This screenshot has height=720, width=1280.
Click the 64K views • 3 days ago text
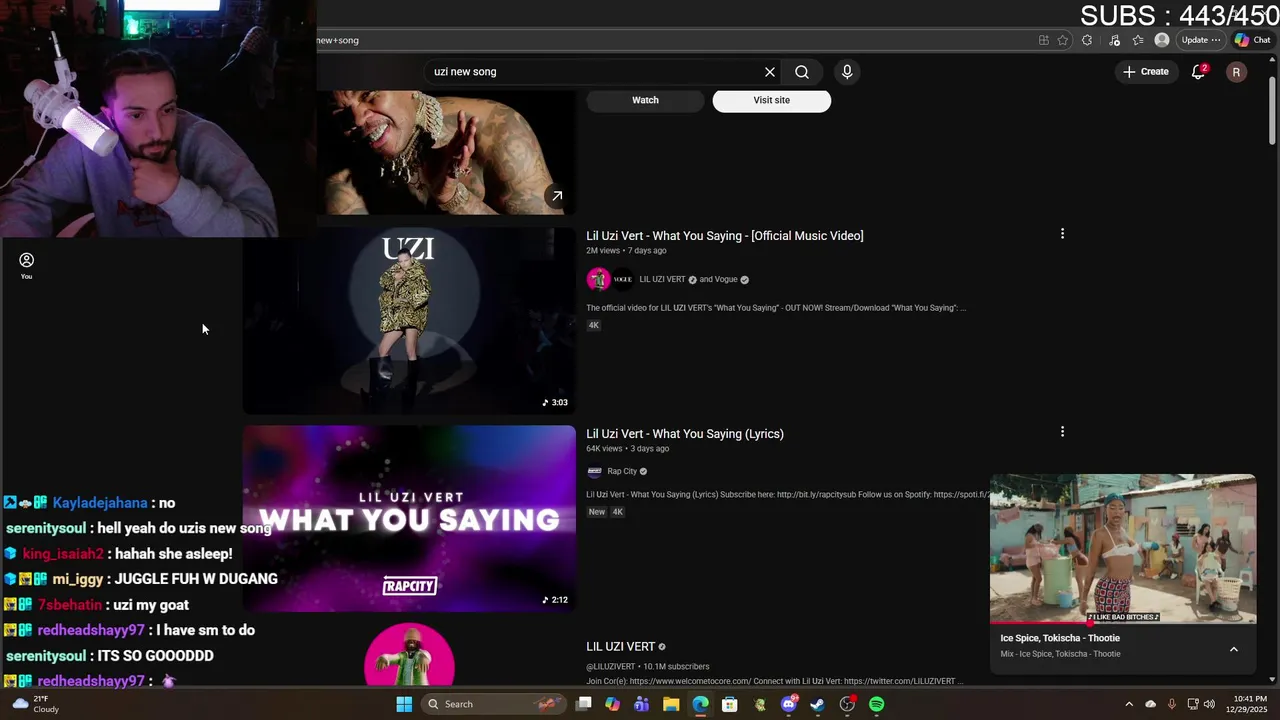(628, 449)
